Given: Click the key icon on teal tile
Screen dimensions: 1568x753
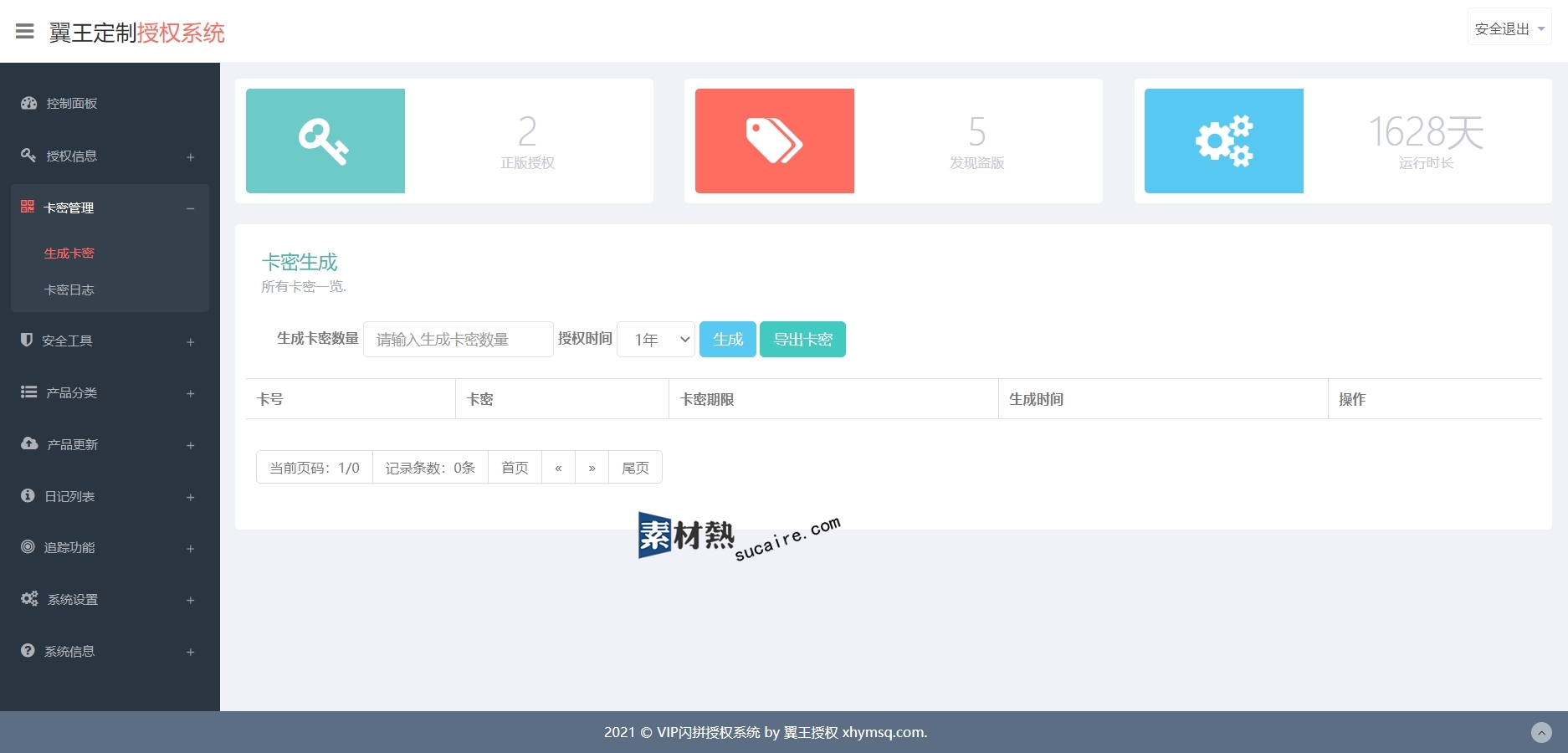Looking at the screenshot, I should 324,141.
